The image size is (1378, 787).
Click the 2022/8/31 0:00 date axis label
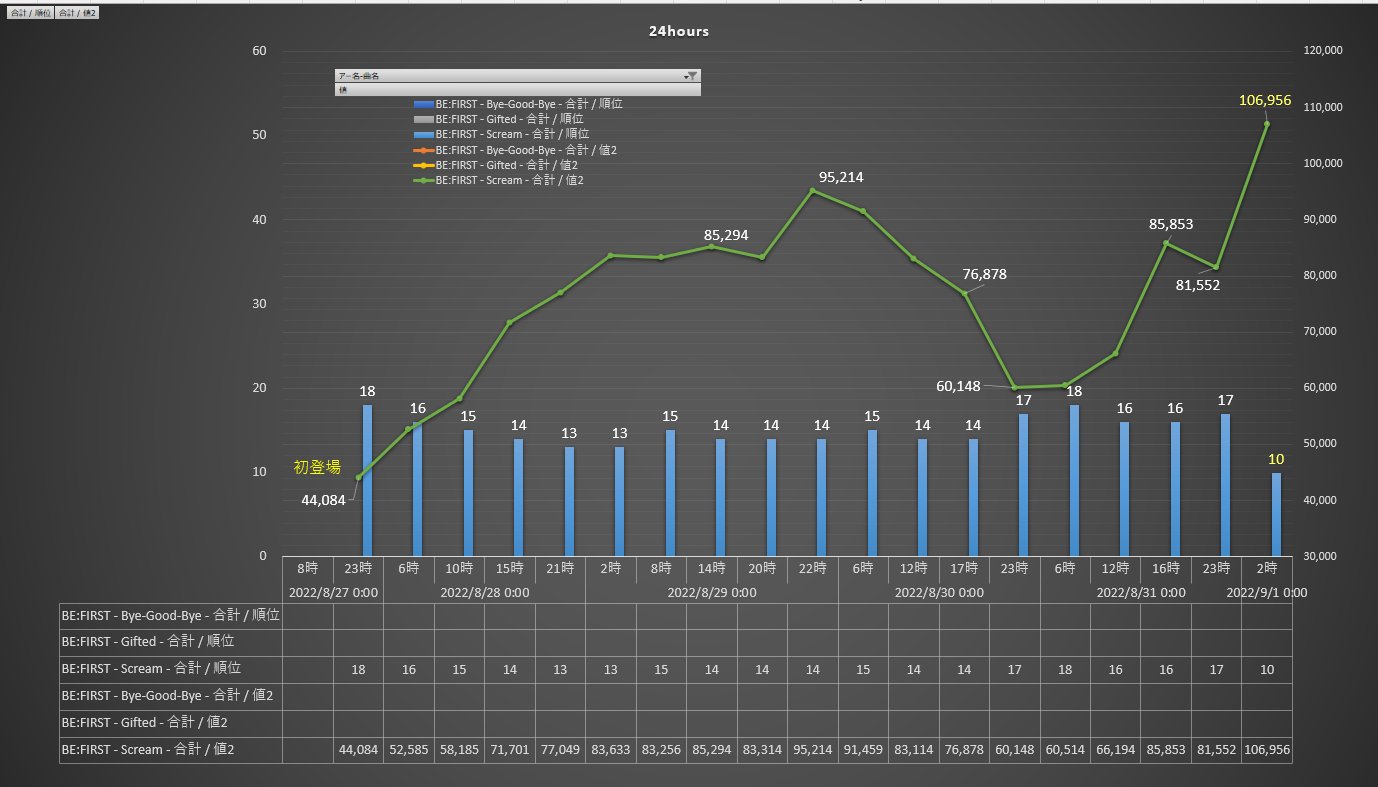click(x=1141, y=592)
